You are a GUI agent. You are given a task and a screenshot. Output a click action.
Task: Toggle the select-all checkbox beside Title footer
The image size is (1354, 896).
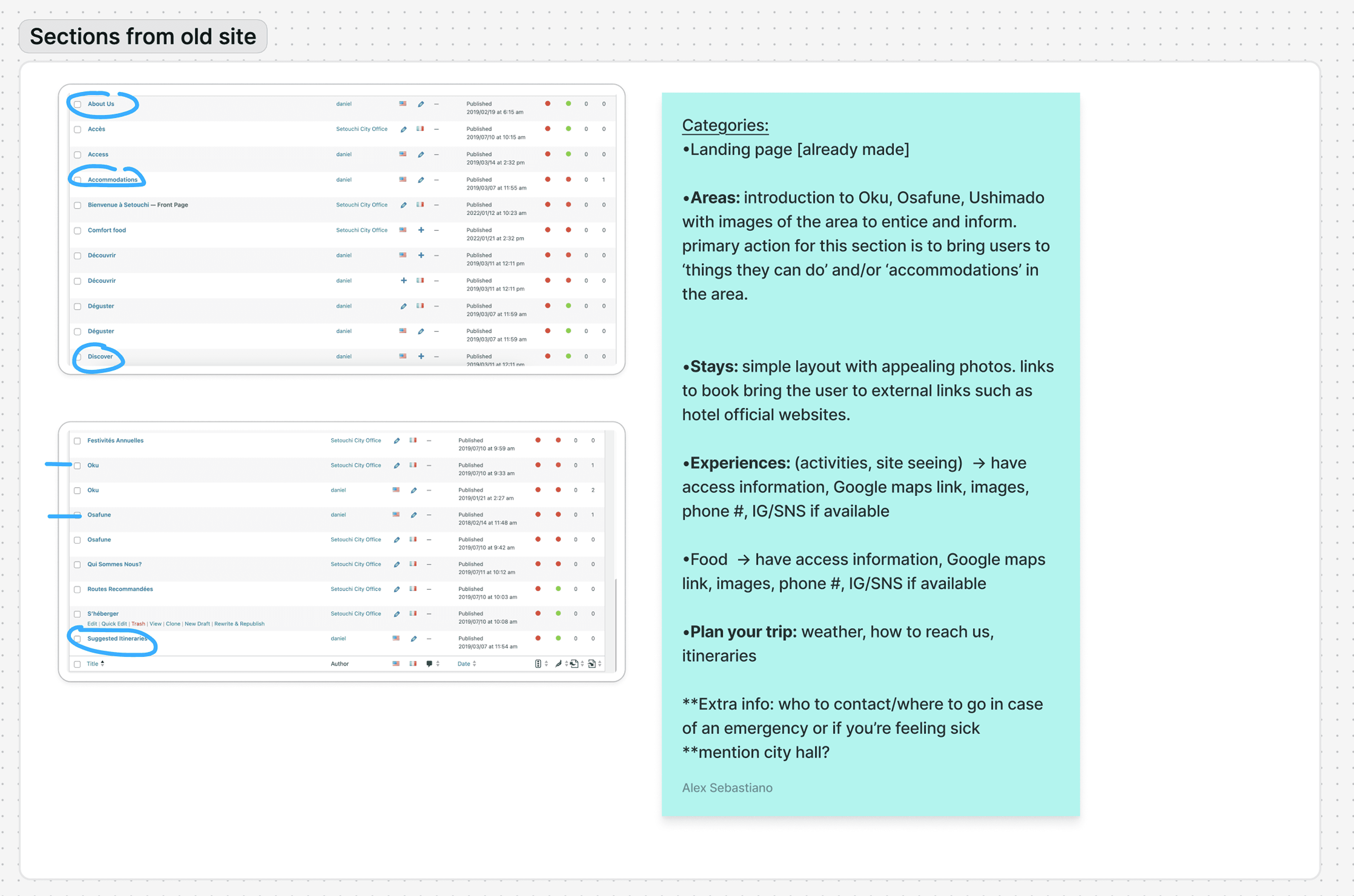[x=77, y=664]
